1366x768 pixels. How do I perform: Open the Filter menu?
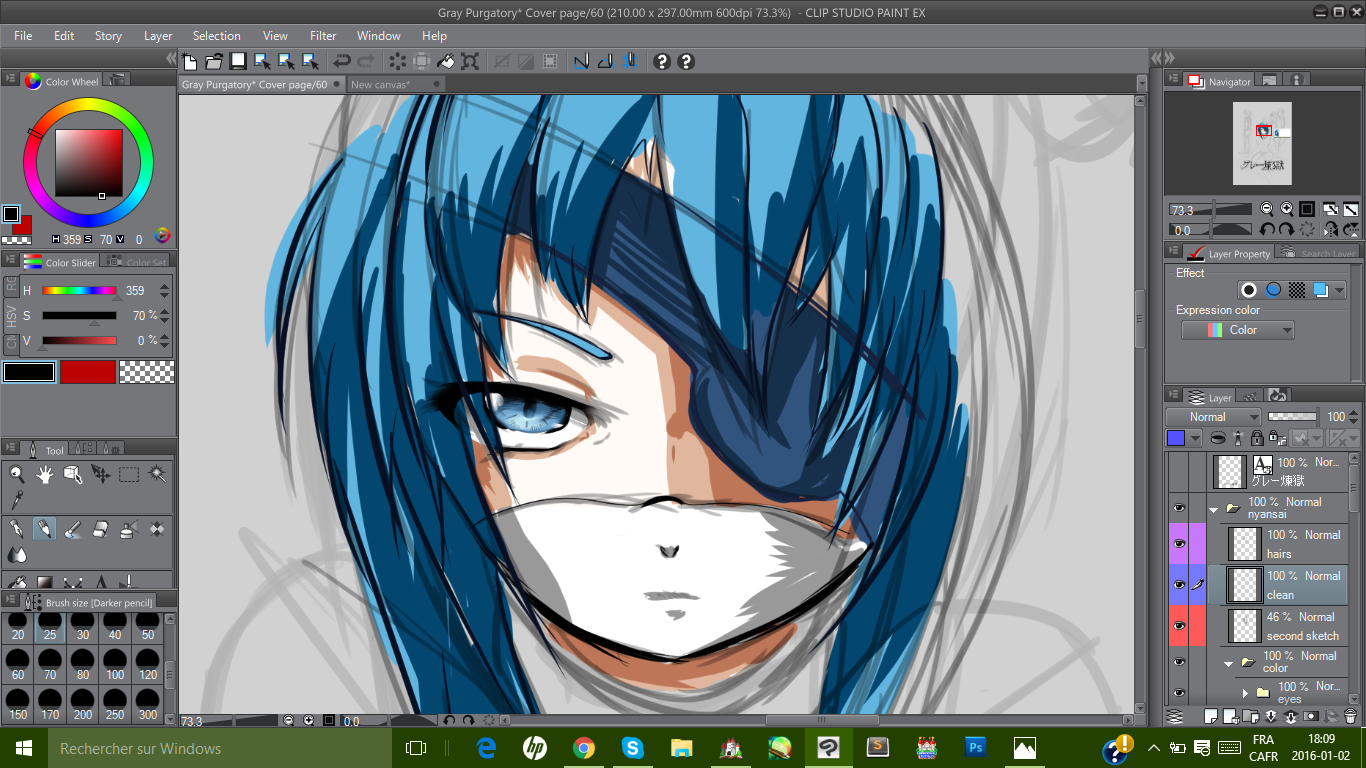click(x=323, y=35)
